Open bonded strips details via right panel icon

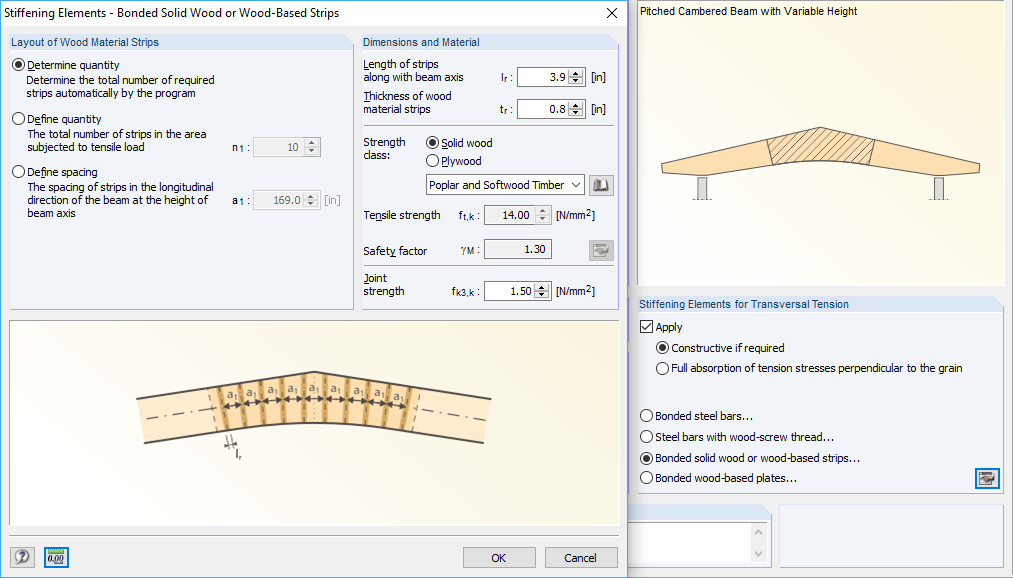tap(987, 478)
